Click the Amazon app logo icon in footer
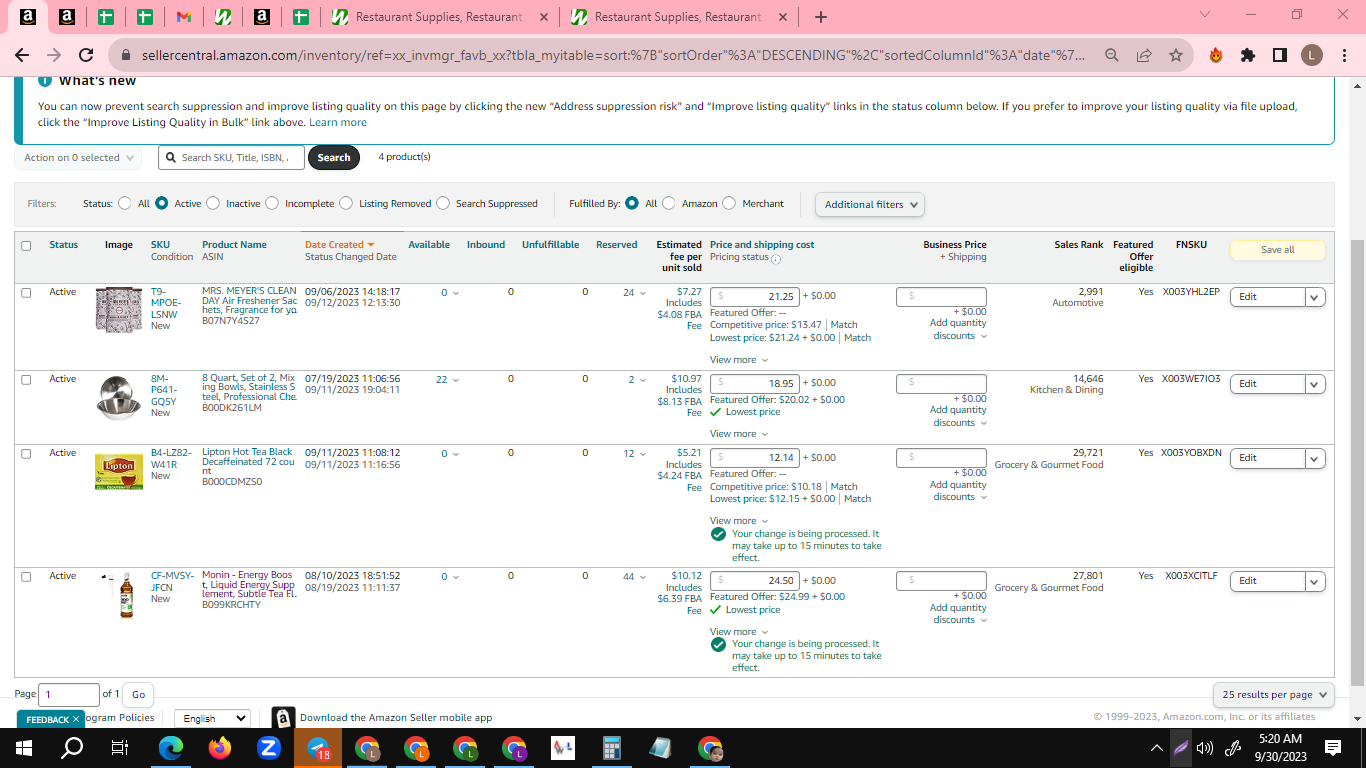This screenshot has width=1366, height=768. 283,718
